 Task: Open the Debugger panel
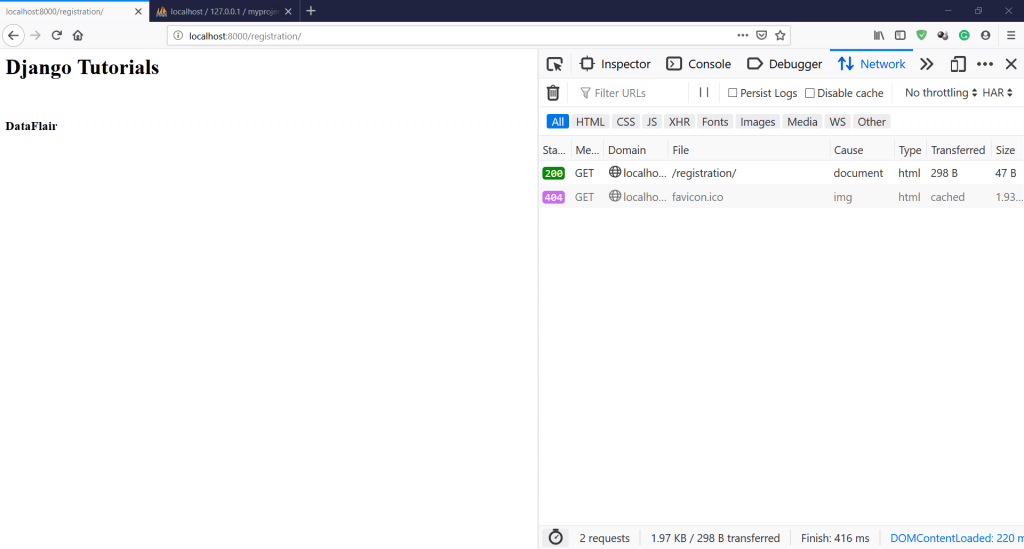784,64
